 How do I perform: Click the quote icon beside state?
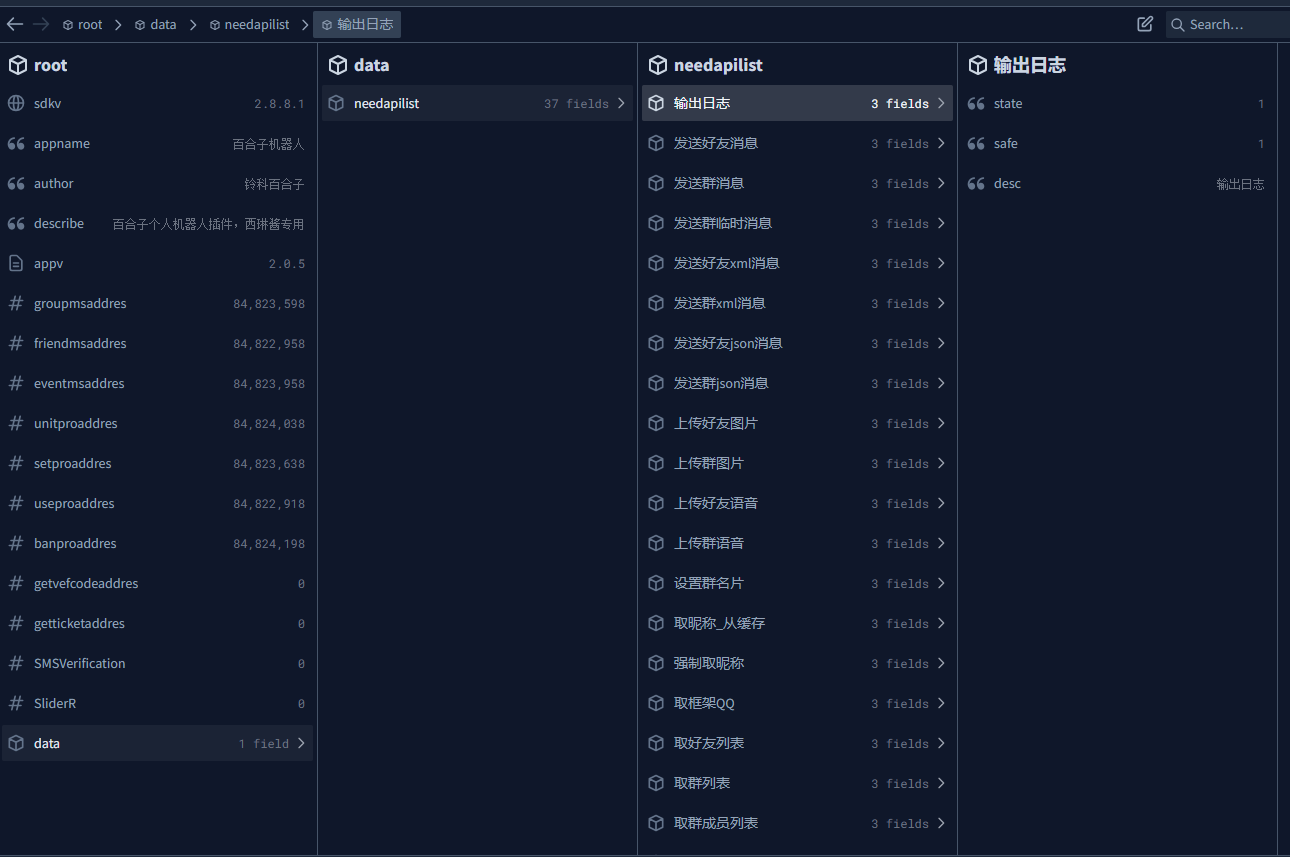[976, 103]
